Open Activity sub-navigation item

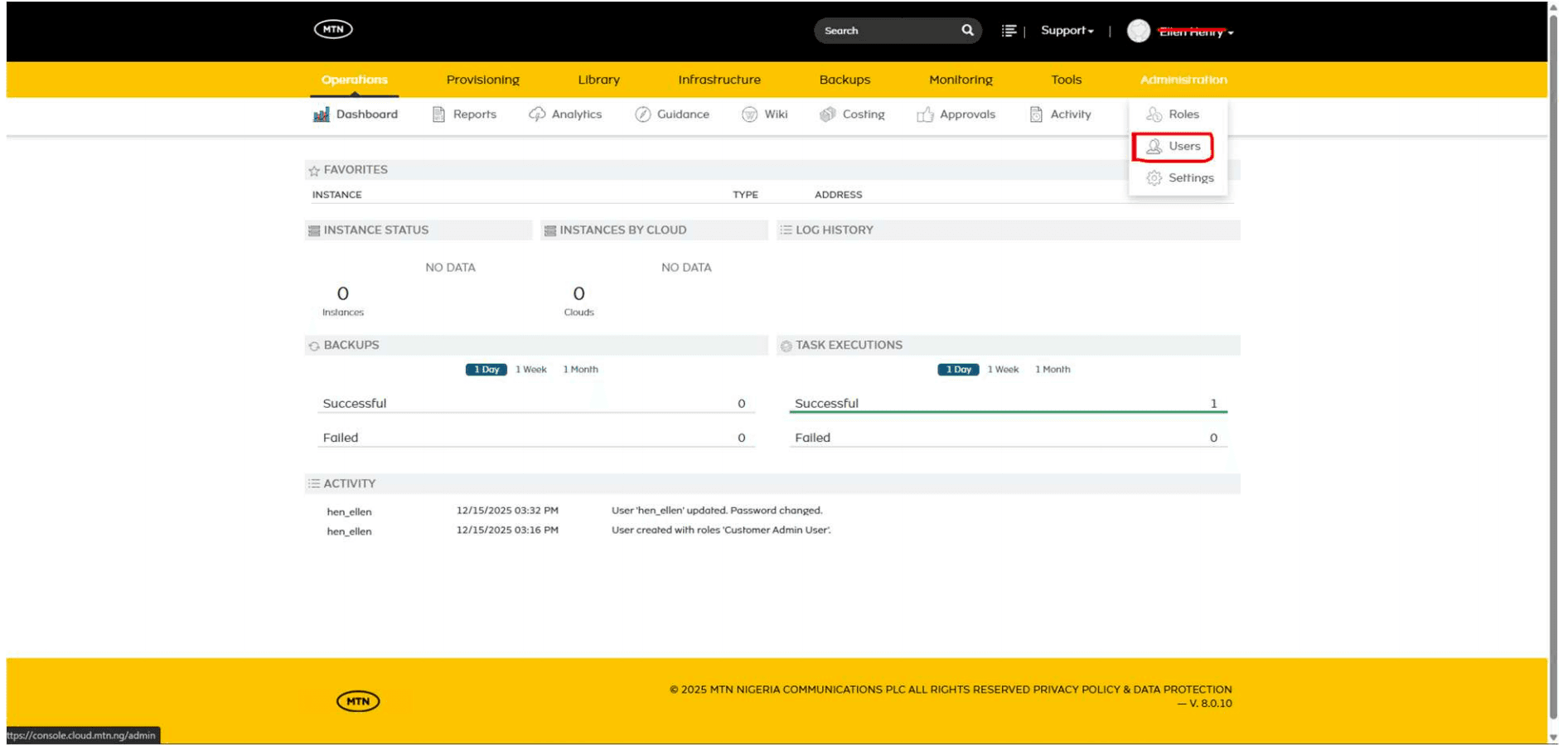1060,114
